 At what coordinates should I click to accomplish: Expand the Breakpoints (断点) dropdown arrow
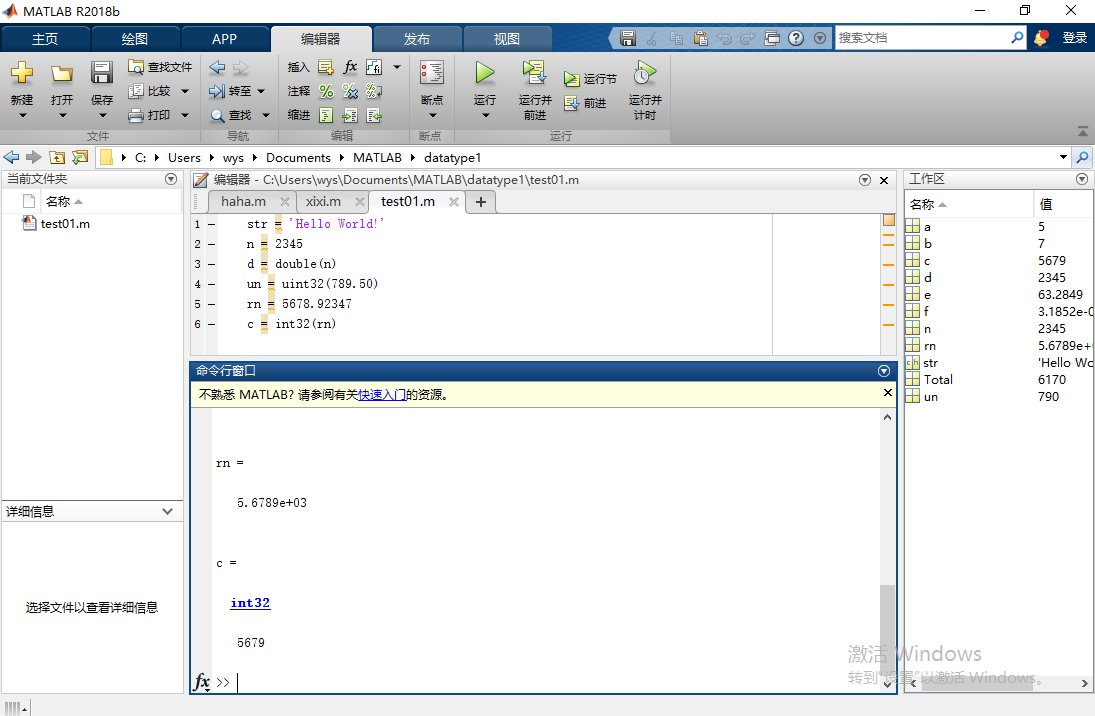click(432, 115)
